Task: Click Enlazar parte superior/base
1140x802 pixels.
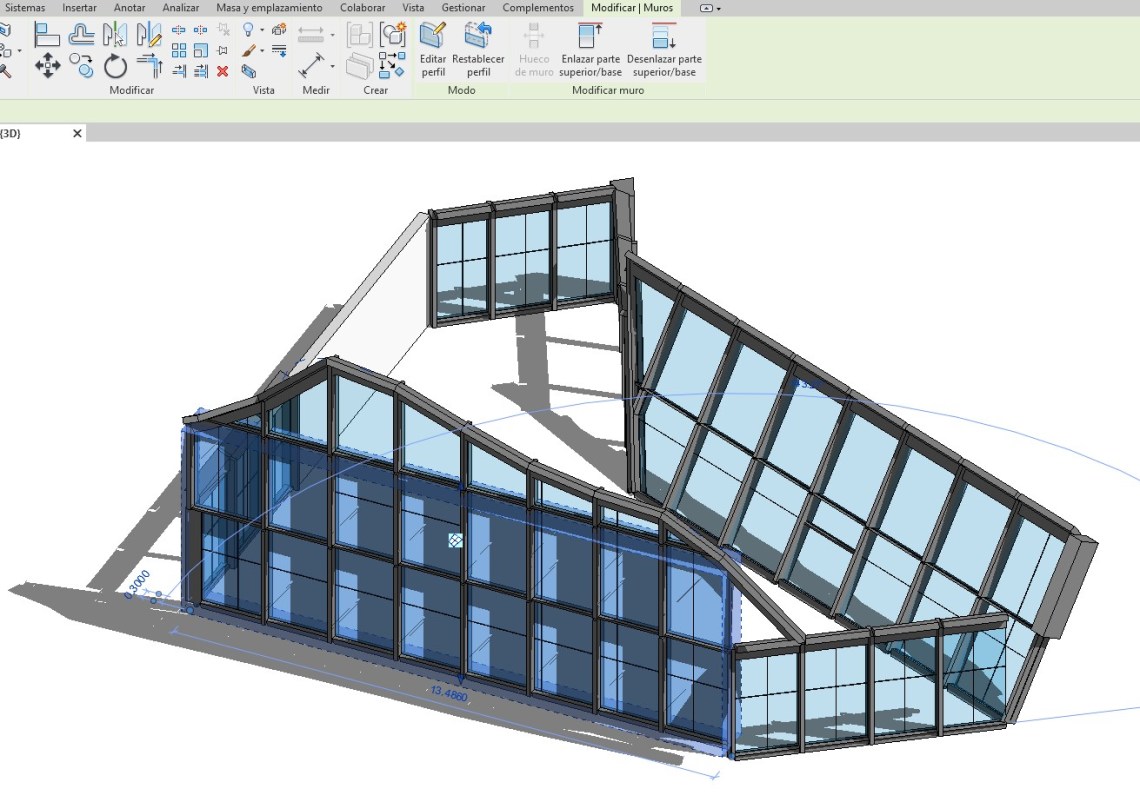Action: point(590,51)
